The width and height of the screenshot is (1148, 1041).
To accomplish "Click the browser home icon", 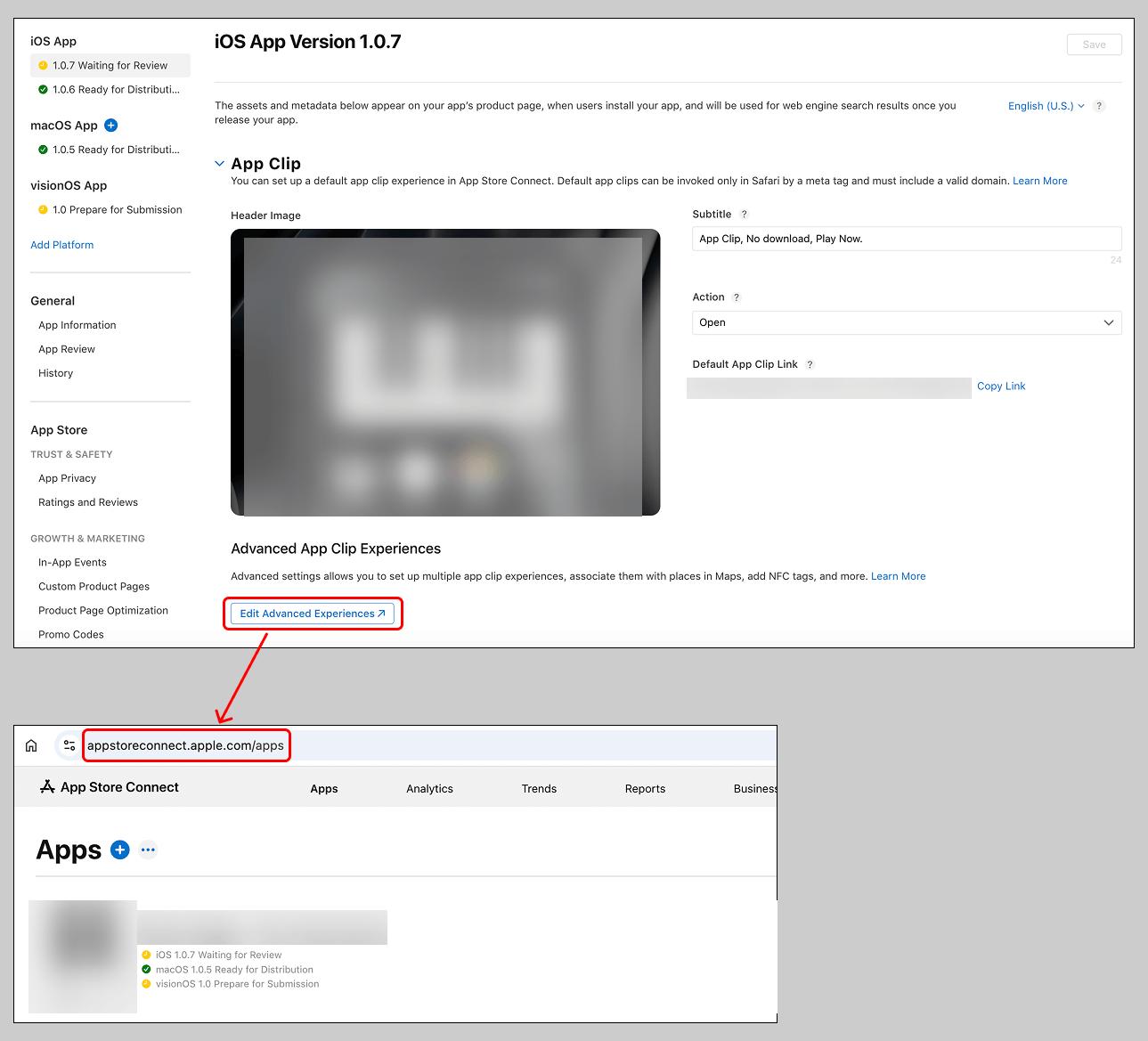I will (x=31, y=745).
